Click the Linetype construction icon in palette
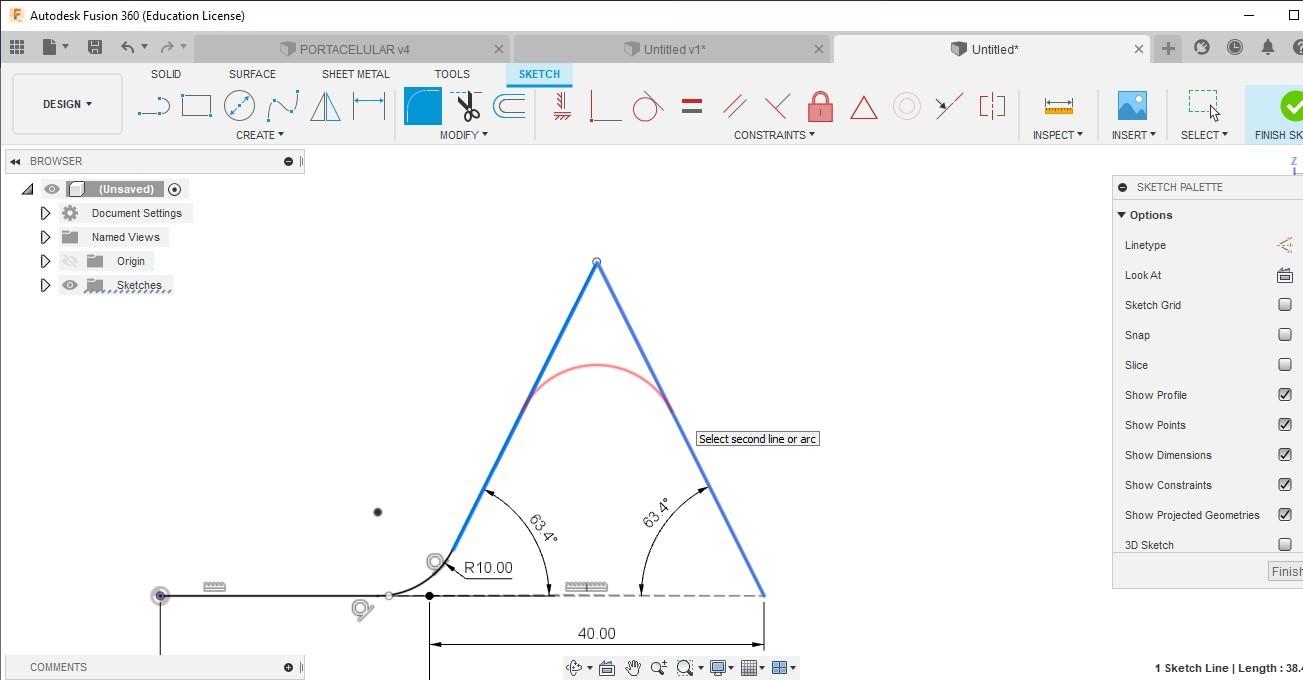 (x=1285, y=245)
